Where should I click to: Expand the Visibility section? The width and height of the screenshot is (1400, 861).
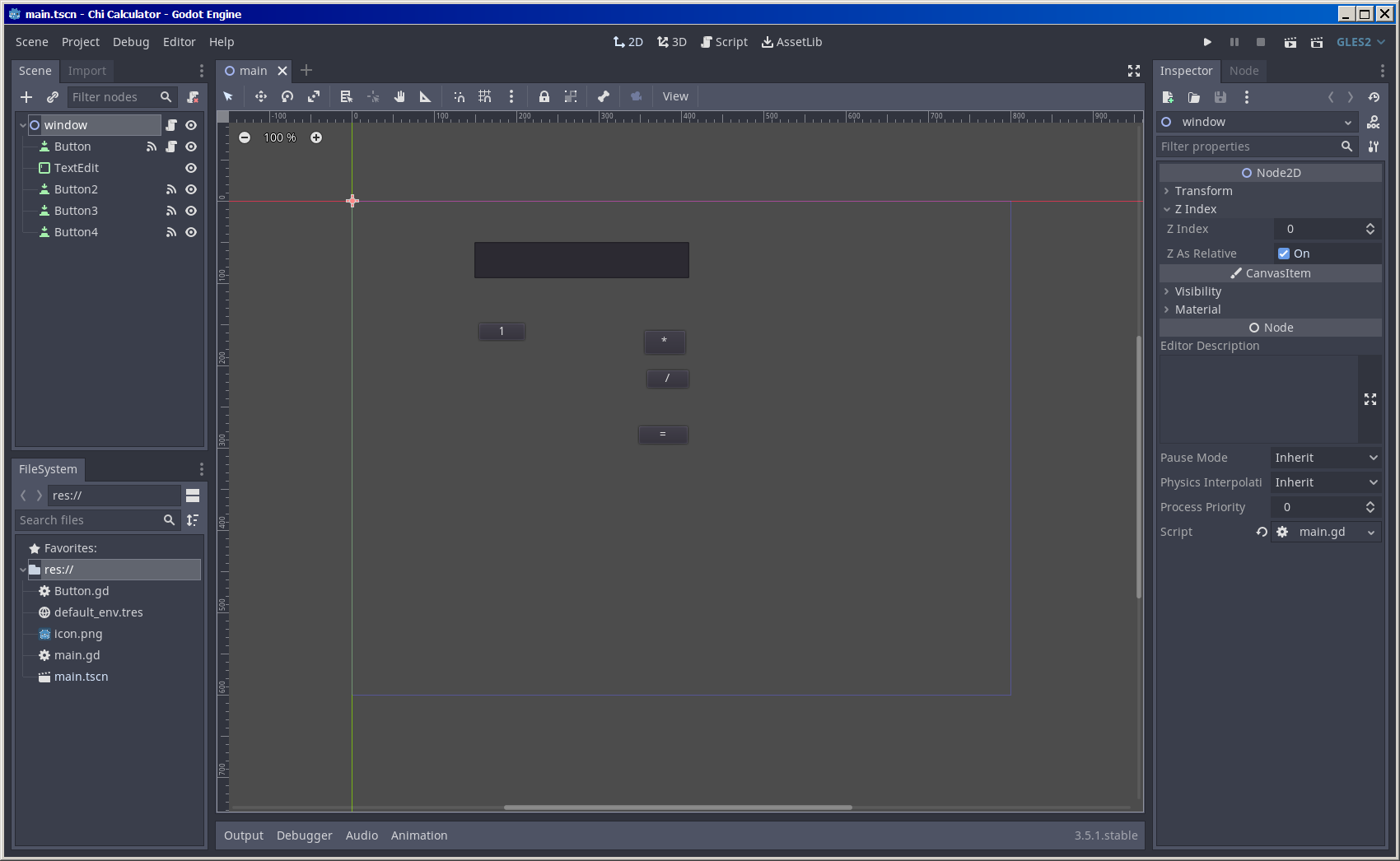1197,291
